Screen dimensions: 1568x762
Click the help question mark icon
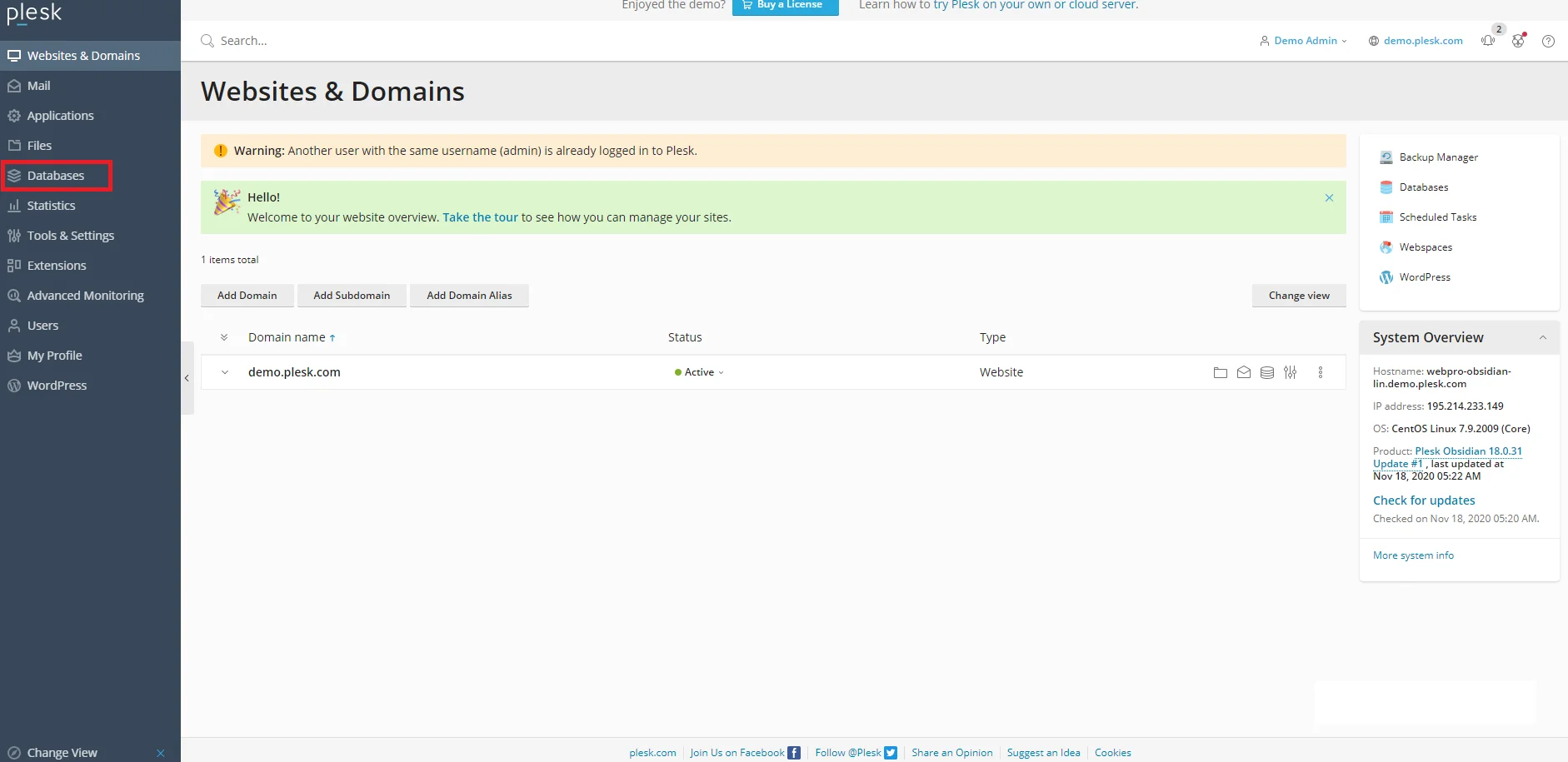click(x=1548, y=41)
